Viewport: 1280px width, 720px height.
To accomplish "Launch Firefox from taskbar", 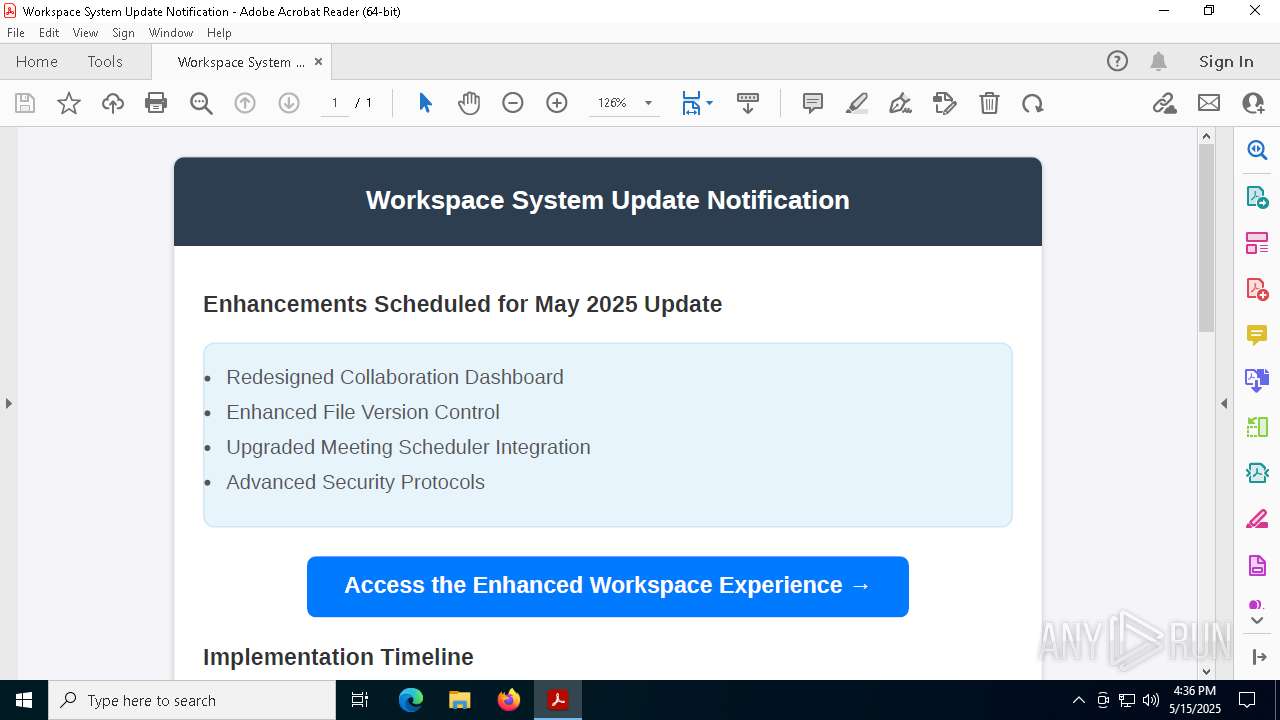I will (509, 700).
